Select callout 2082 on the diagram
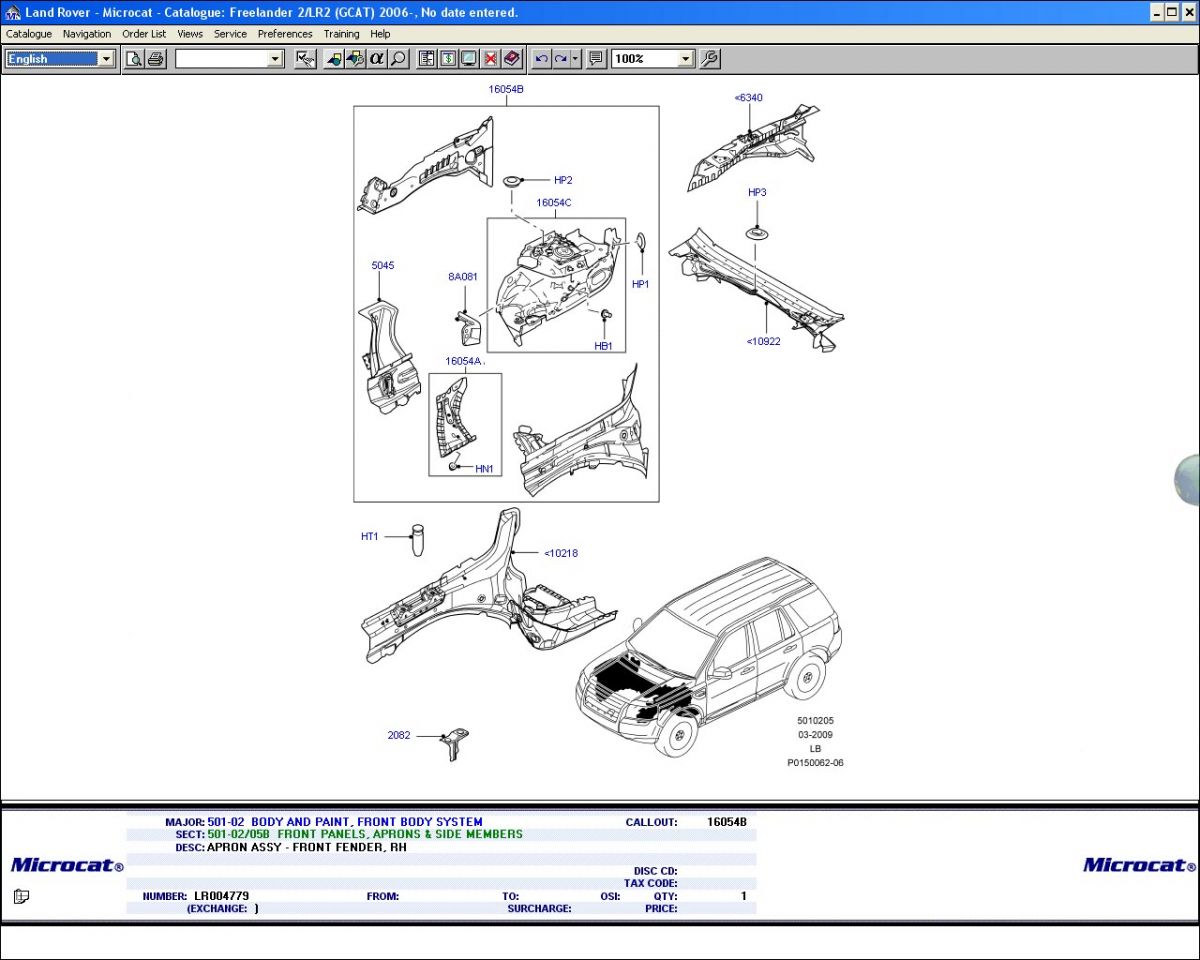 pyautogui.click(x=399, y=736)
